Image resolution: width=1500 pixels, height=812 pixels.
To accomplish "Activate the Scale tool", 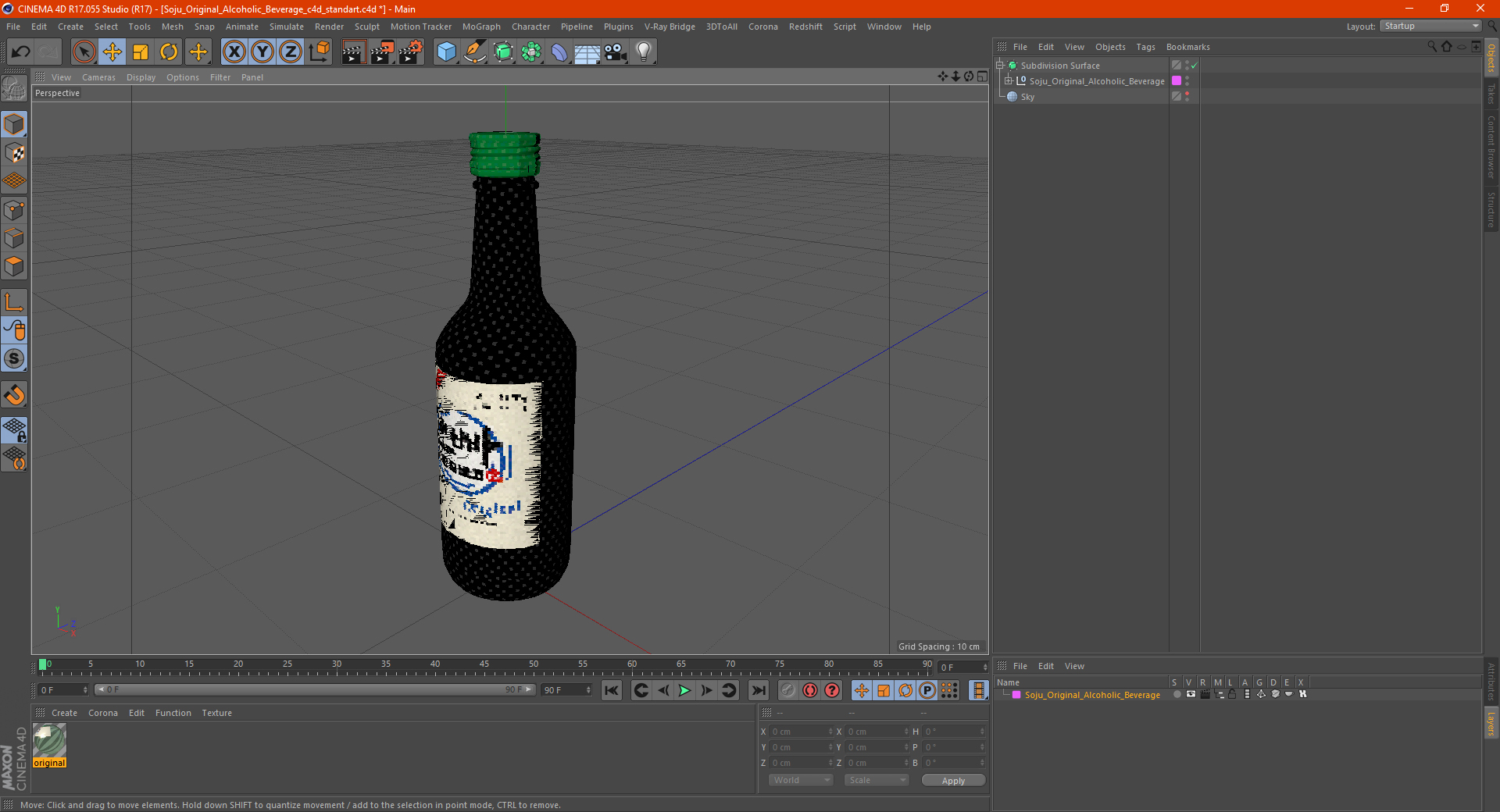I will coord(141,52).
